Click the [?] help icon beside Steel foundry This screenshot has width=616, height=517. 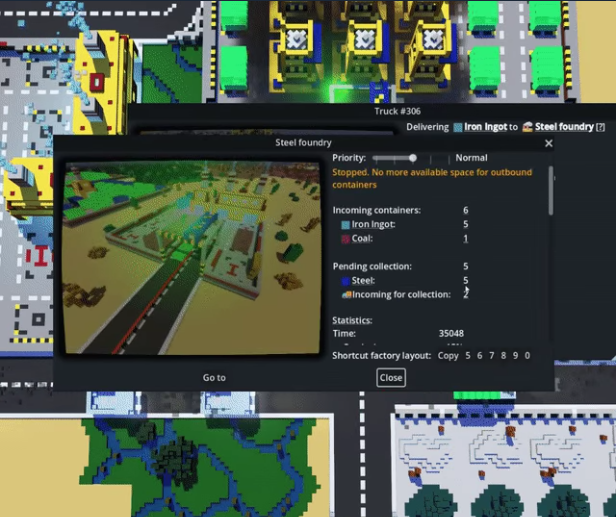pos(600,127)
